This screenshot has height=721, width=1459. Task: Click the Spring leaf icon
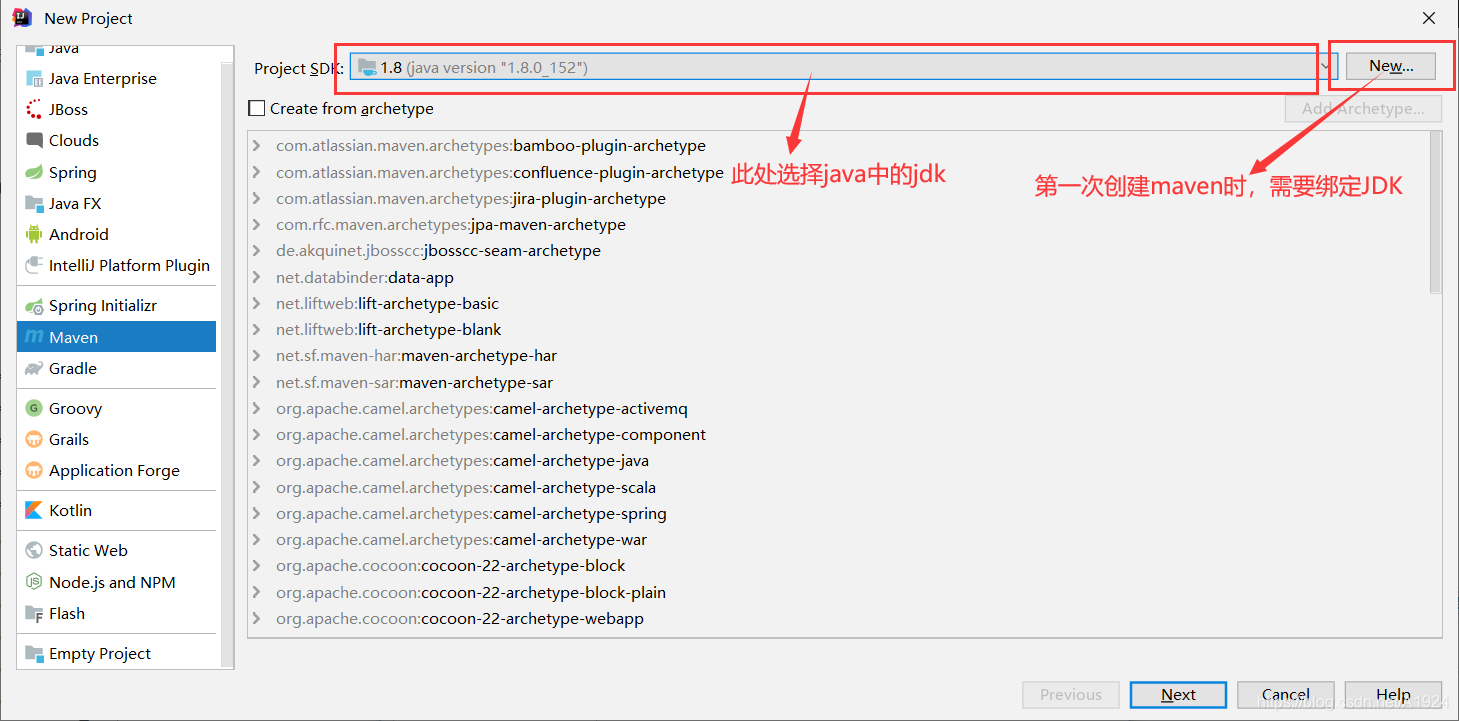(34, 172)
